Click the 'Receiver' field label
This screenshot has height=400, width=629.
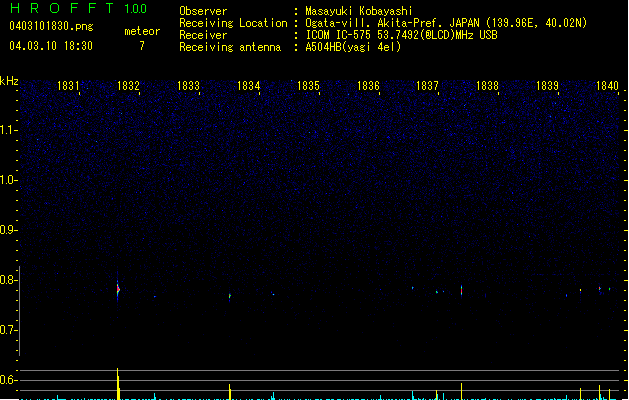203,35
